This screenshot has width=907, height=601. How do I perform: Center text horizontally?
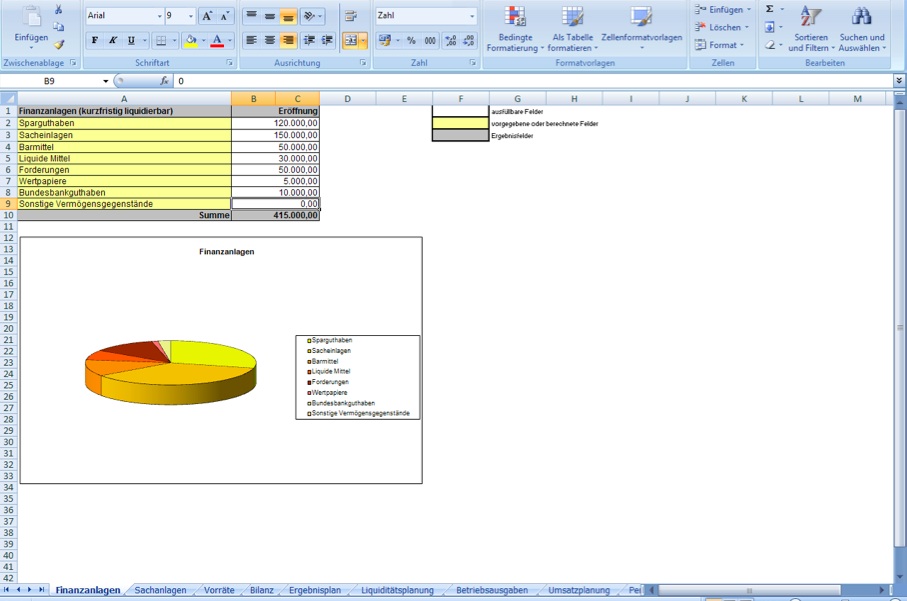270,40
